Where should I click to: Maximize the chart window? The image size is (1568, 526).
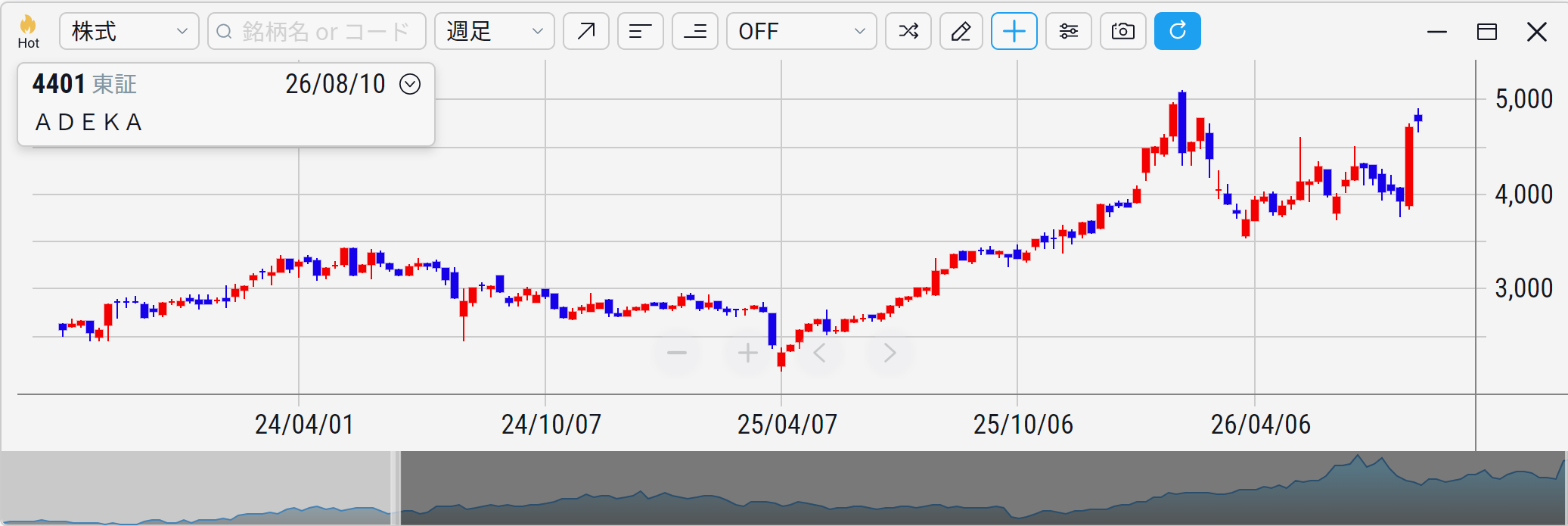coord(1487,32)
